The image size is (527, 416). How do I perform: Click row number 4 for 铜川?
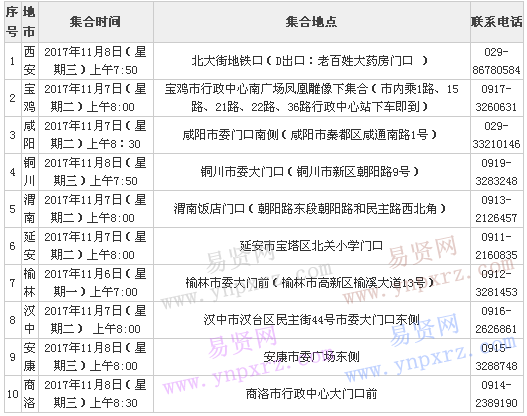(x=12, y=172)
